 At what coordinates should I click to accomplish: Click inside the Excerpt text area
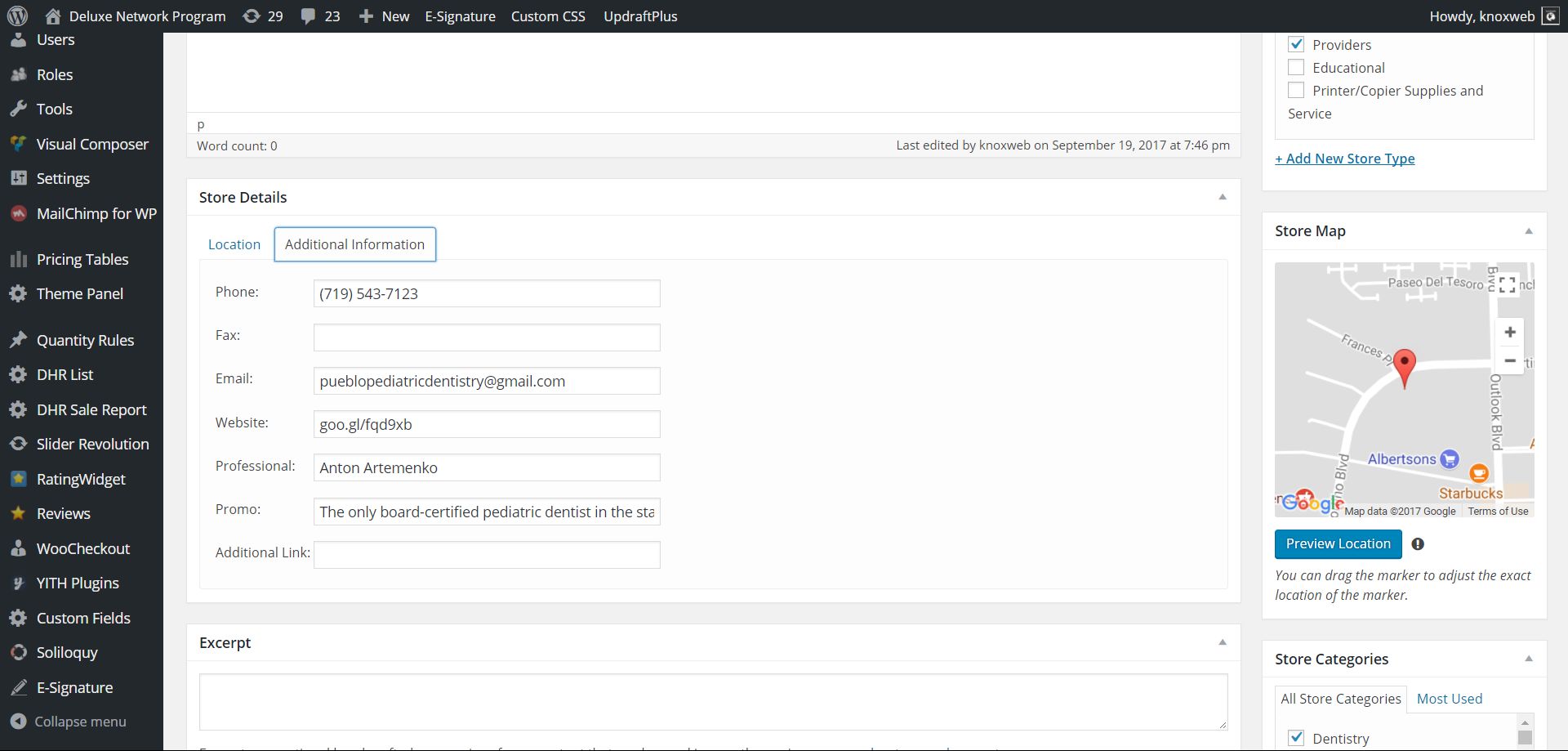tap(714, 702)
